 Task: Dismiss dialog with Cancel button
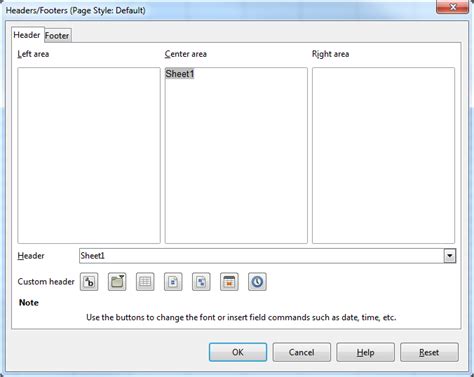[x=302, y=352]
